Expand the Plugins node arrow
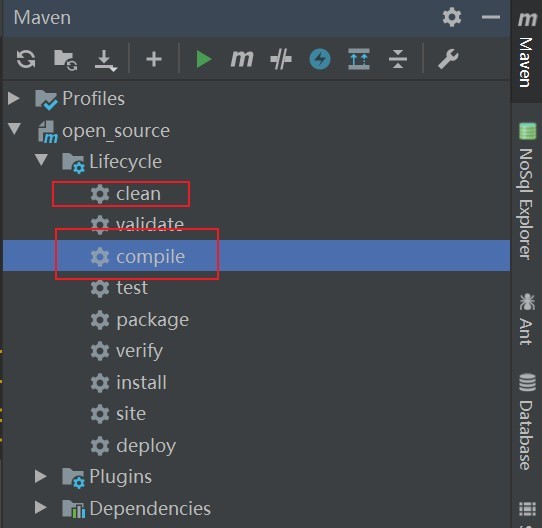This screenshot has width=542, height=528. click(x=41, y=476)
